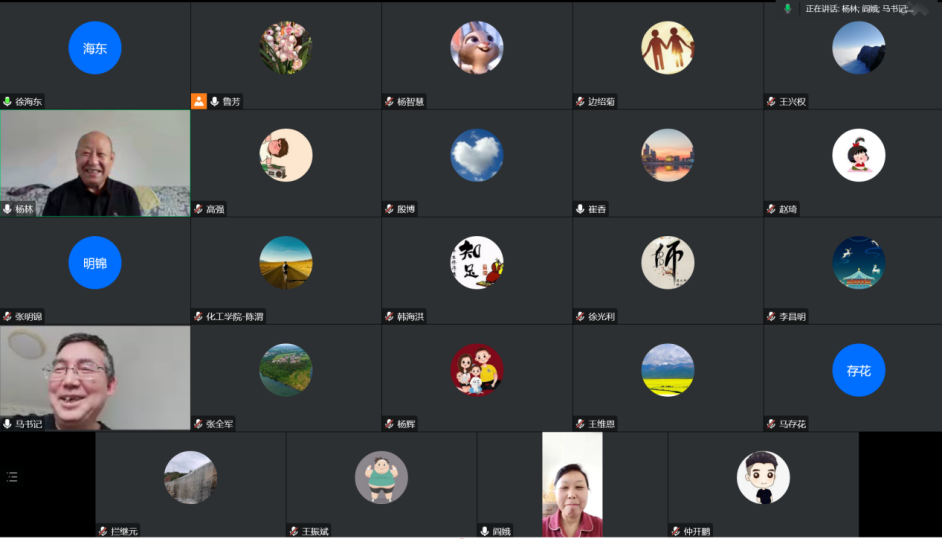Select 闫娥's video feed
This screenshot has width=942, height=539.
pos(573,484)
